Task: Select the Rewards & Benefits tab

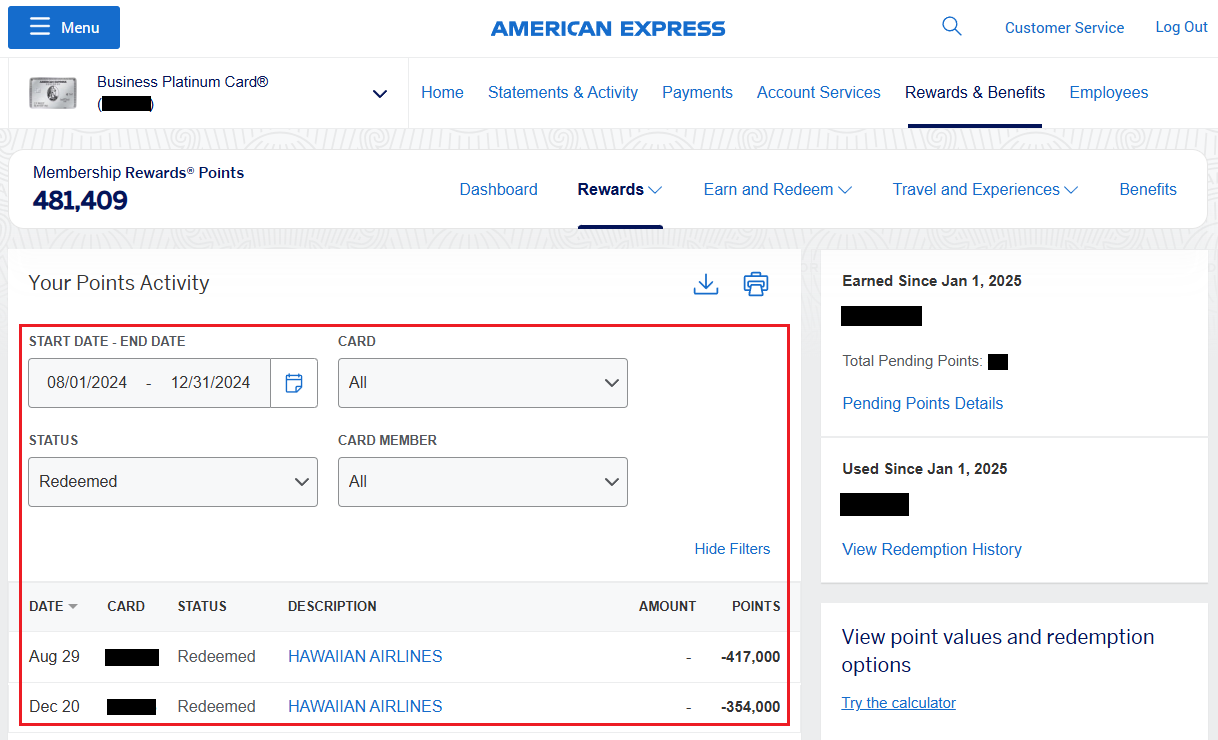Action: pos(975,92)
